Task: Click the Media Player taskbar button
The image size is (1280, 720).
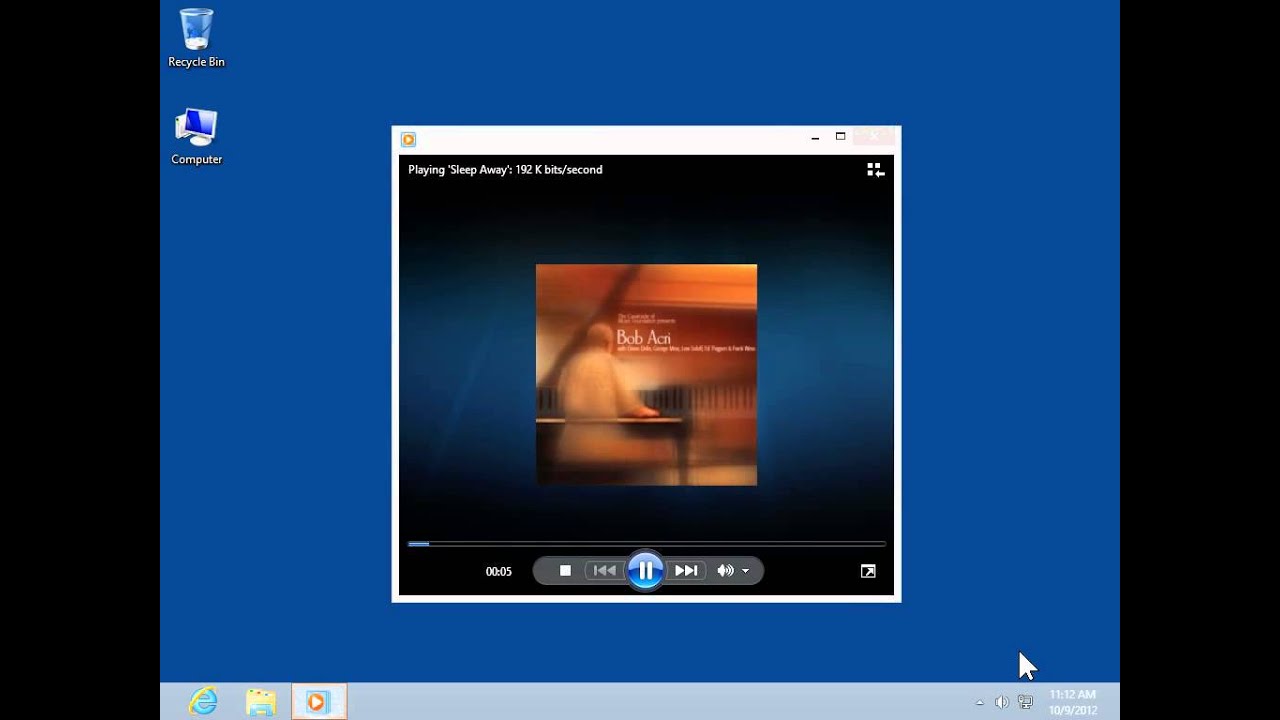Action: pyautogui.click(x=319, y=702)
